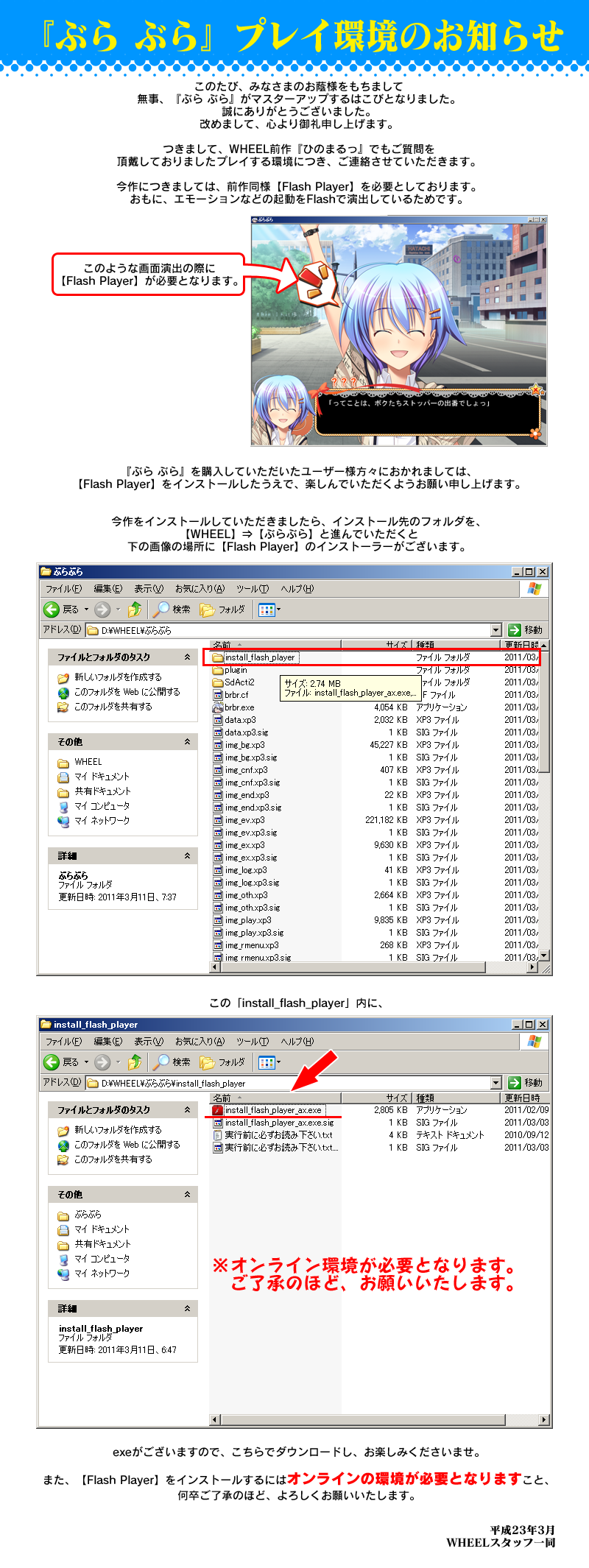589x1568 pixels.
Task: Select install_flash_player_ax.exe.sig file
Action: [273, 1123]
